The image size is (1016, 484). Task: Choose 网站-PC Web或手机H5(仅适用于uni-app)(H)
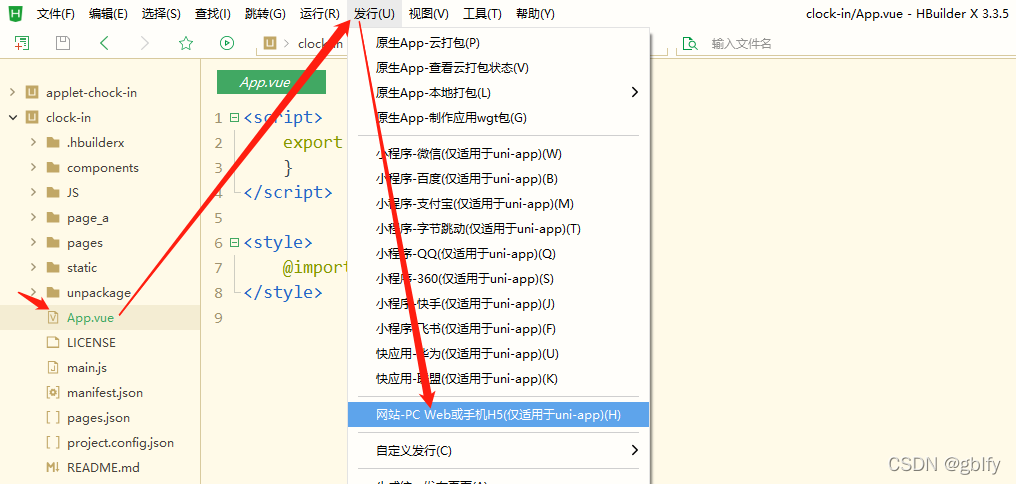tap(498, 415)
